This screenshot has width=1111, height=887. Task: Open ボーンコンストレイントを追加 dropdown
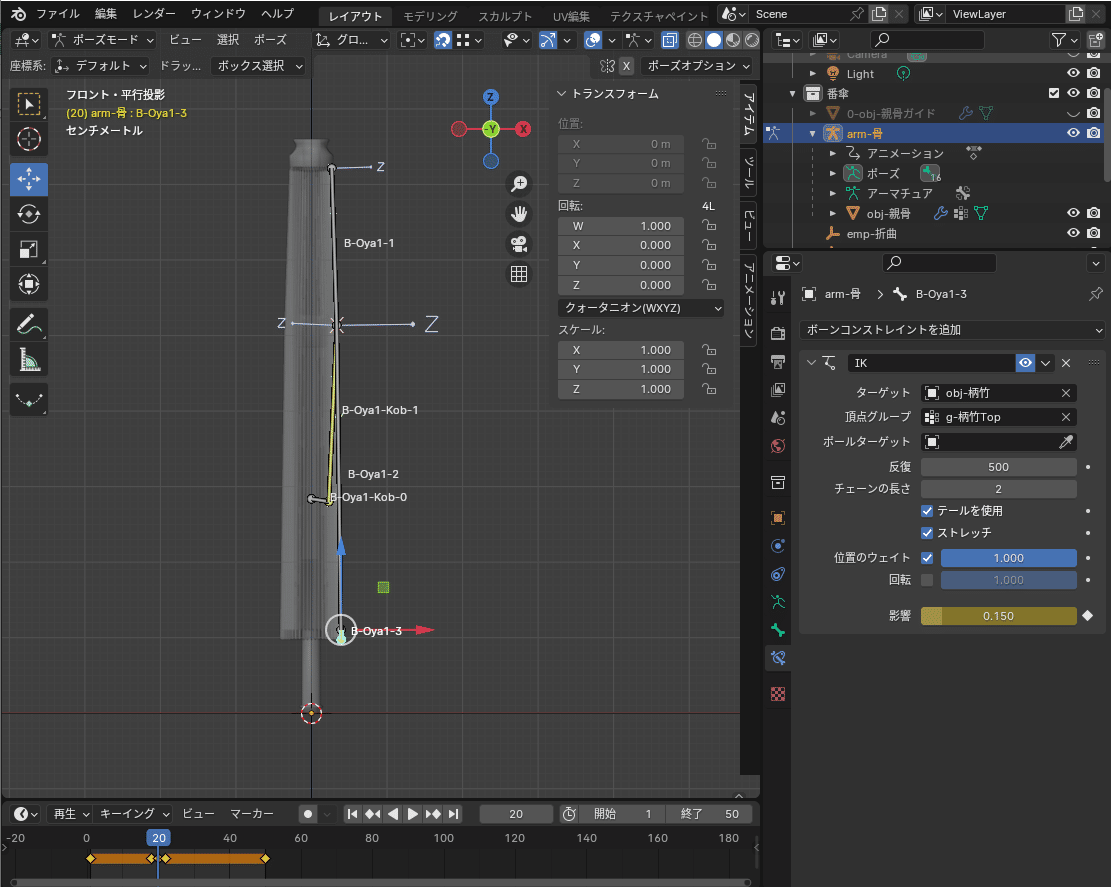tap(952, 330)
